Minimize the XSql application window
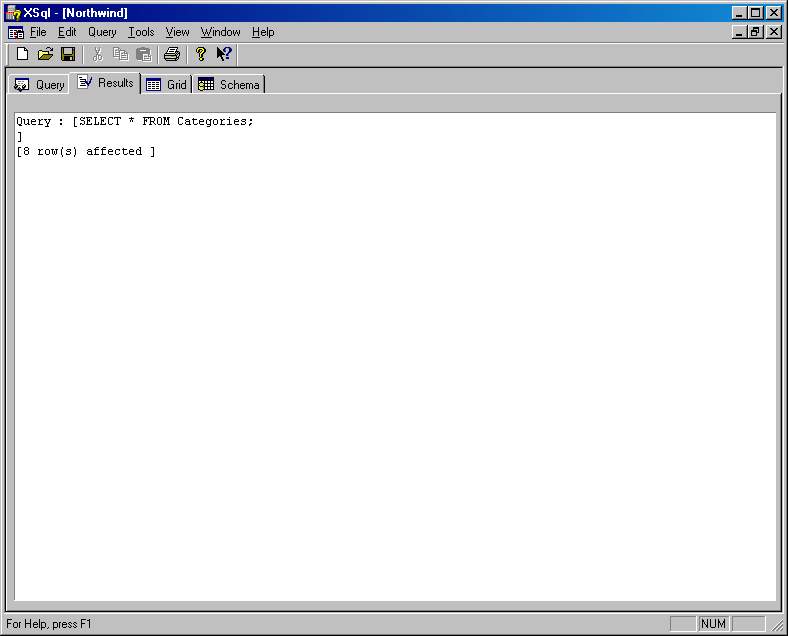The image size is (788, 636). tap(738, 13)
